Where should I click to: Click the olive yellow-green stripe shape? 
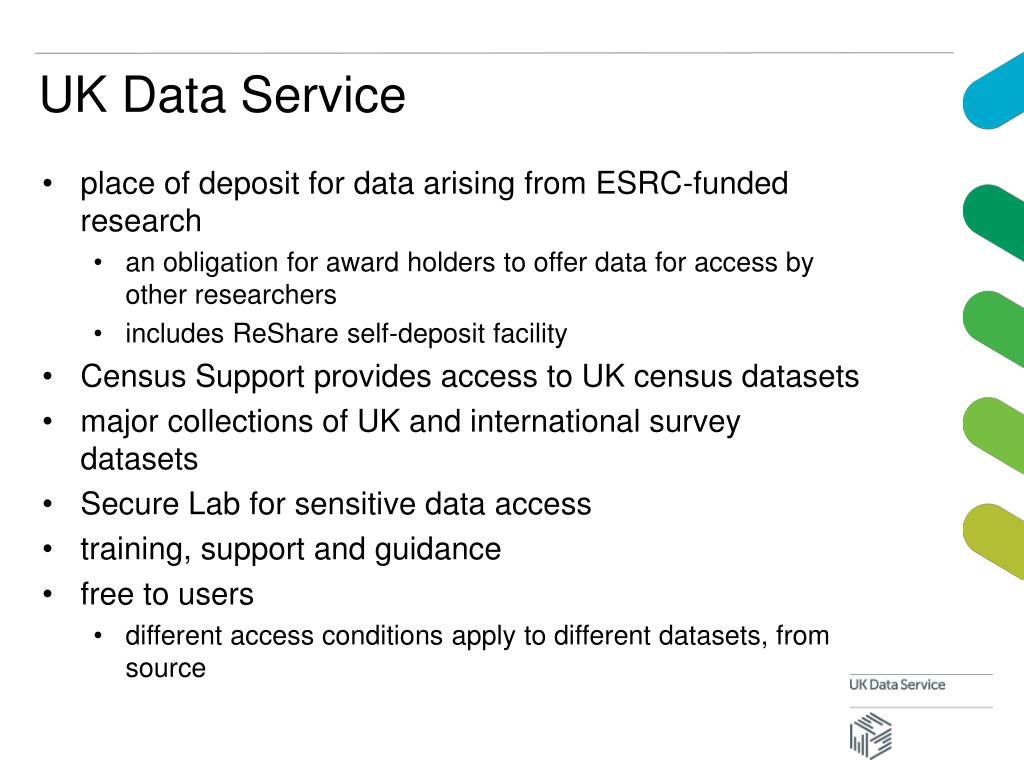[993, 541]
